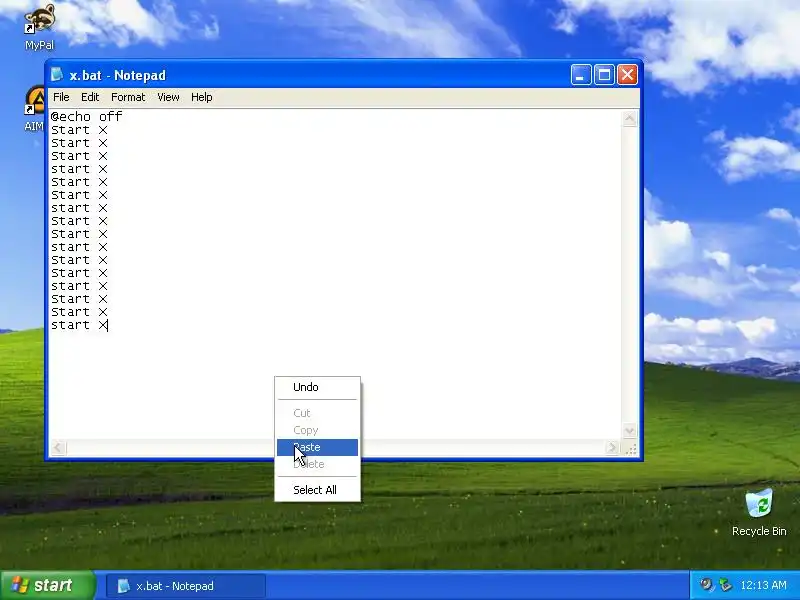
Task: Click the resize grip at Notepad's corner
Action: tap(631, 448)
